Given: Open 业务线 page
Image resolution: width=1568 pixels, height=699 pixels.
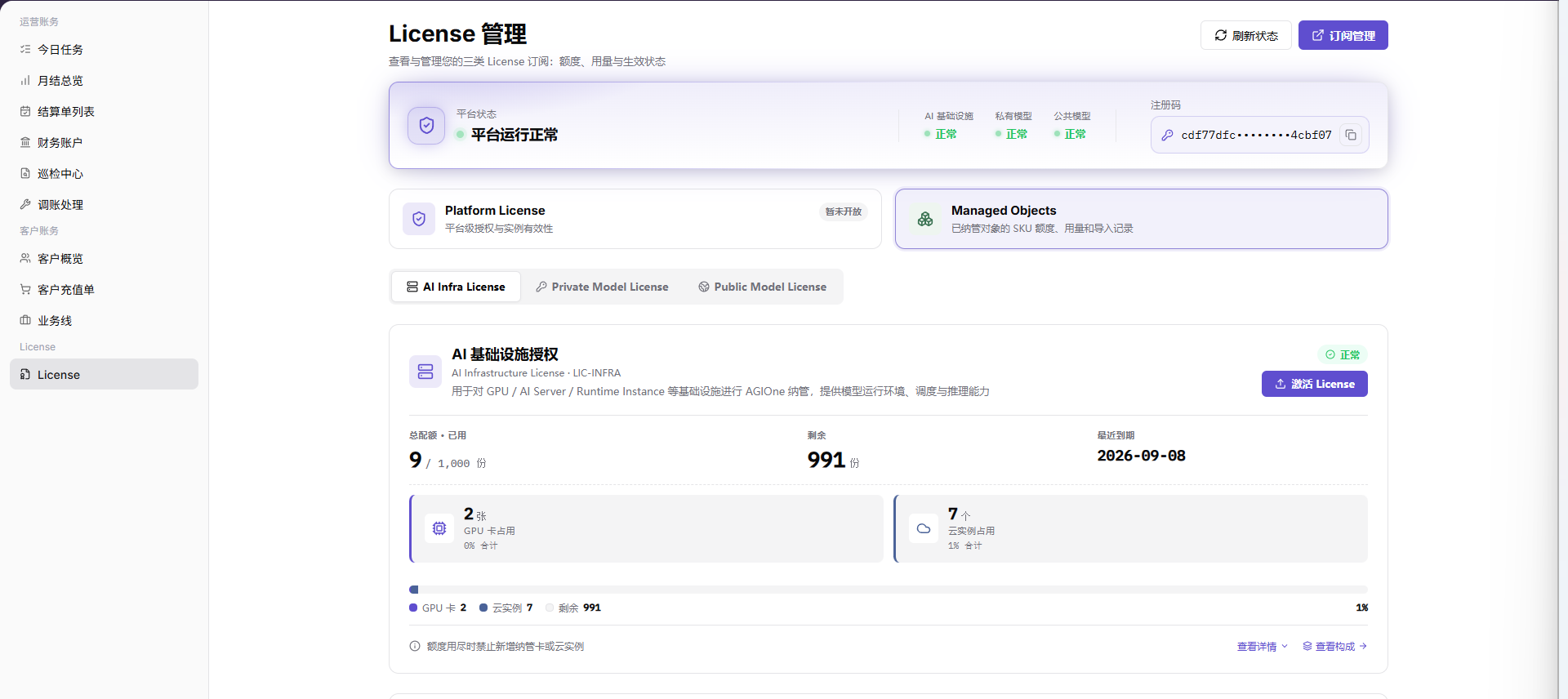Looking at the screenshot, I should pyautogui.click(x=104, y=321).
